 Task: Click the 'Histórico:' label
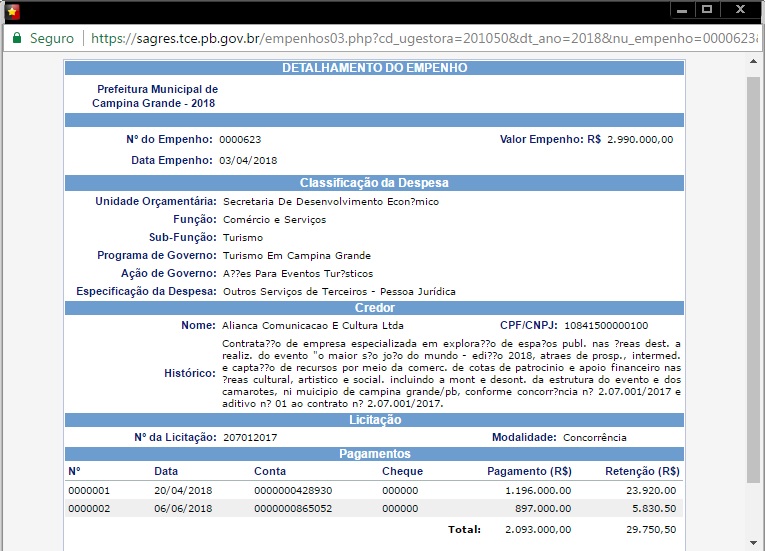coord(190,373)
